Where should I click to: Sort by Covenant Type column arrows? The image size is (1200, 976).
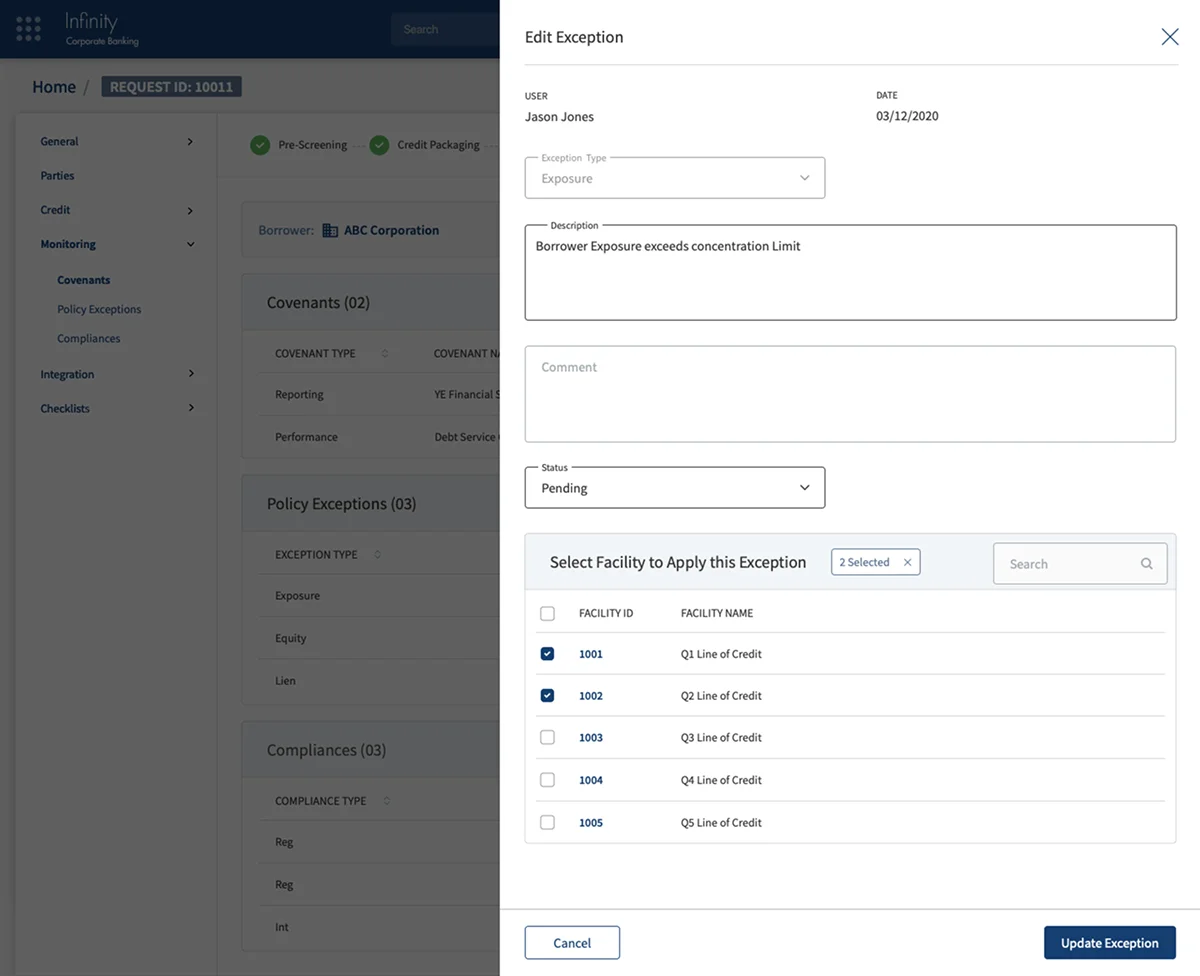coord(385,354)
